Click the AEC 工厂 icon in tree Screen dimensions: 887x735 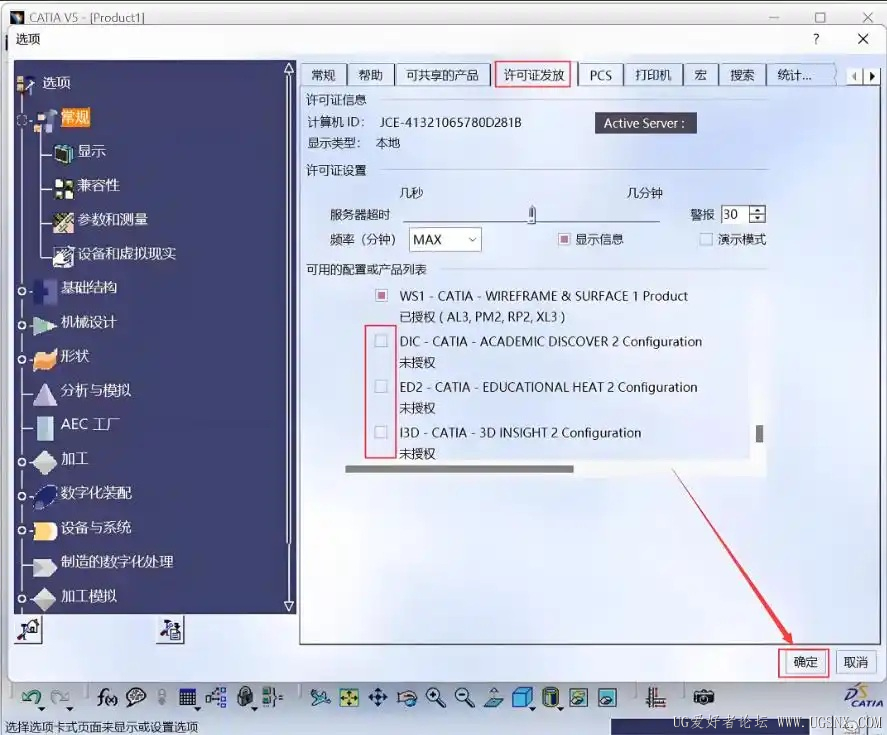45,428
